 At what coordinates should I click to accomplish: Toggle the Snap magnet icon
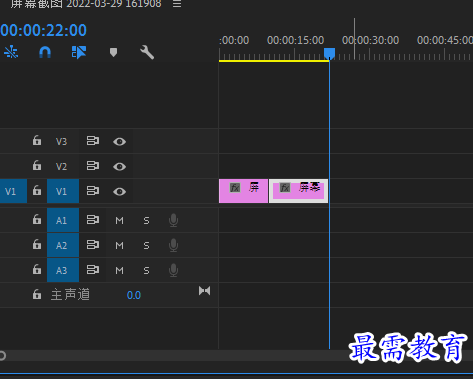click(45, 52)
